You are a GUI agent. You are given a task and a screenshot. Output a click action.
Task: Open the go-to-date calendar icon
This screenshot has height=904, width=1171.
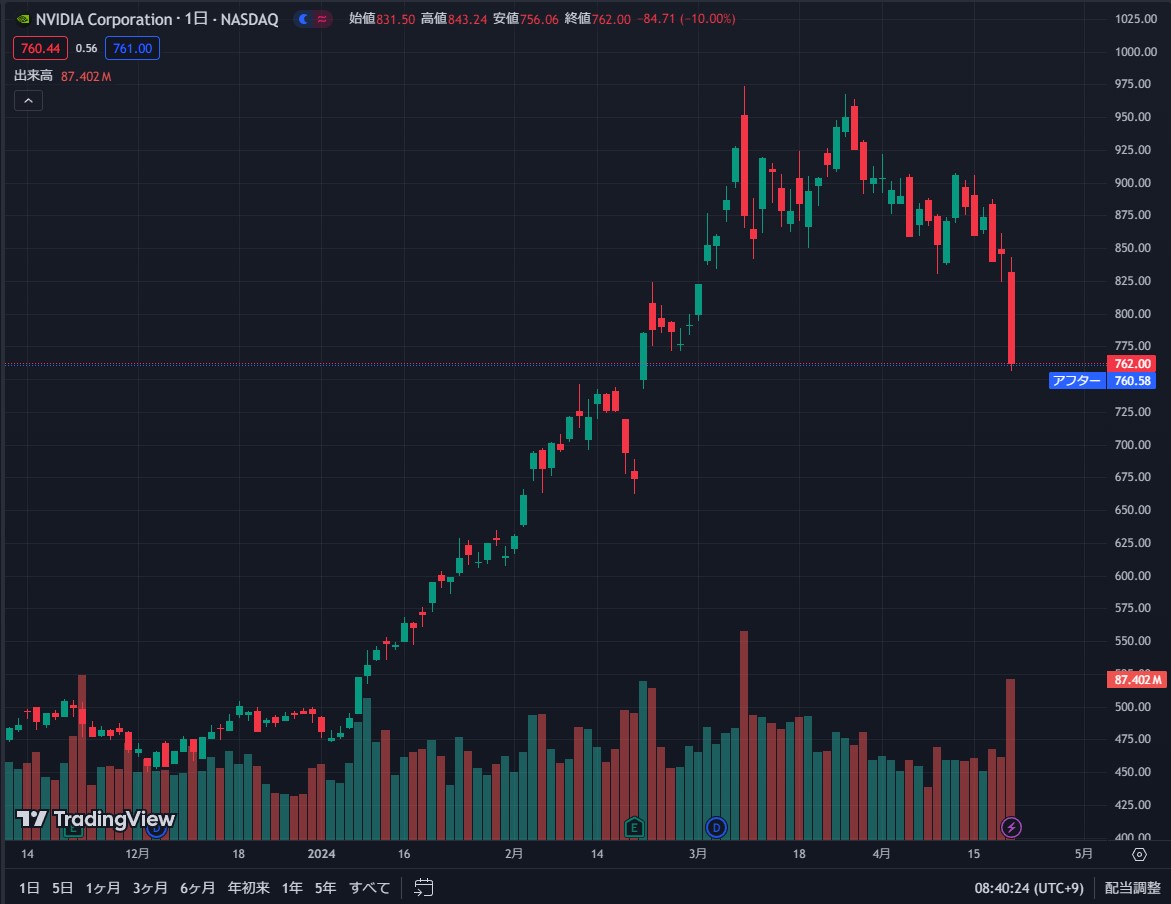pos(423,888)
